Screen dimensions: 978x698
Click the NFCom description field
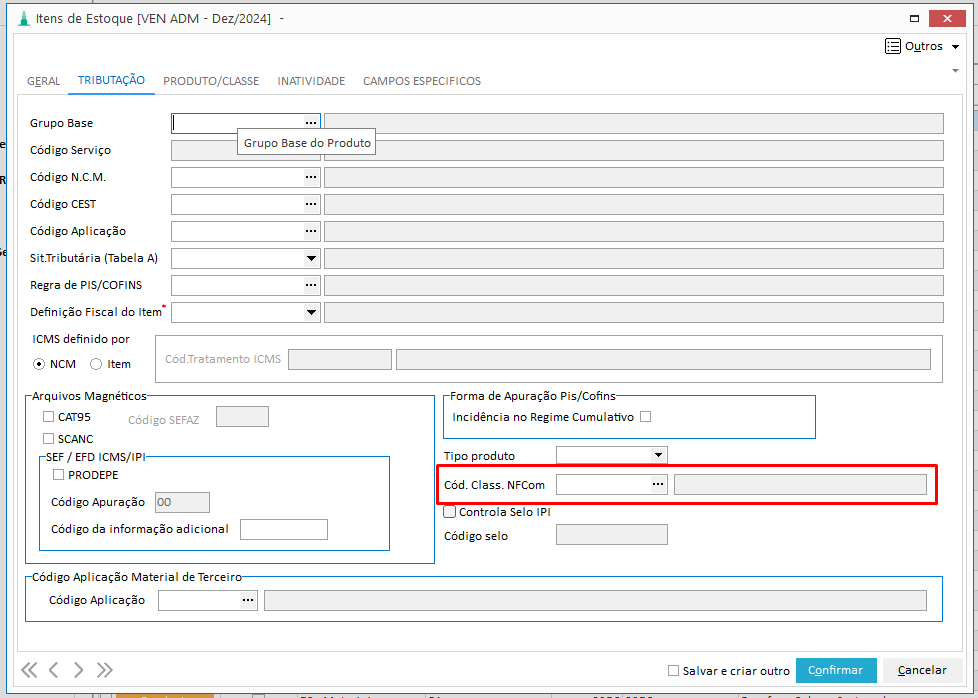coord(800,484)
